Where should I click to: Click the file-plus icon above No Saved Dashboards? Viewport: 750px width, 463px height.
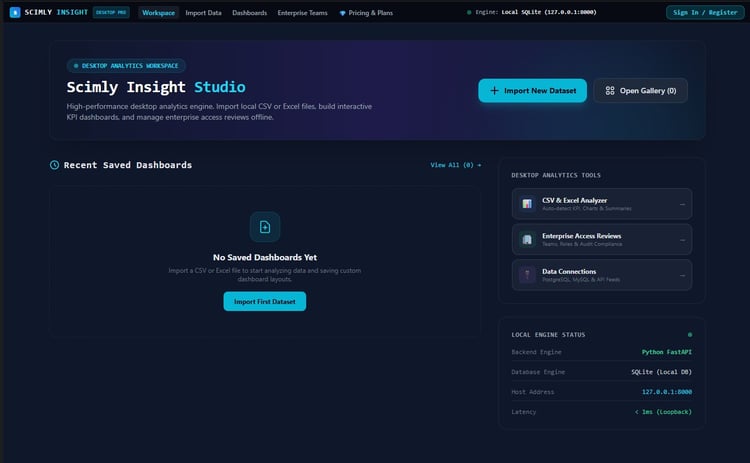265,227
